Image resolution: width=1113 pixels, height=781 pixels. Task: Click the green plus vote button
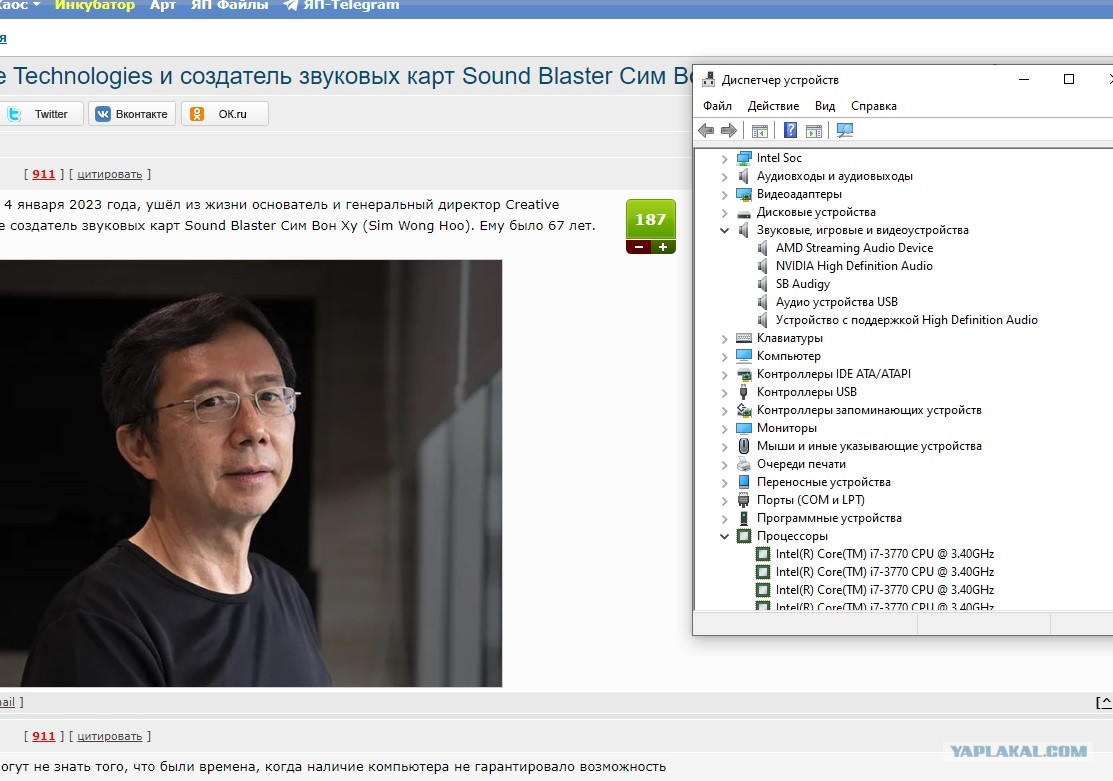click(x=663, y=247)
